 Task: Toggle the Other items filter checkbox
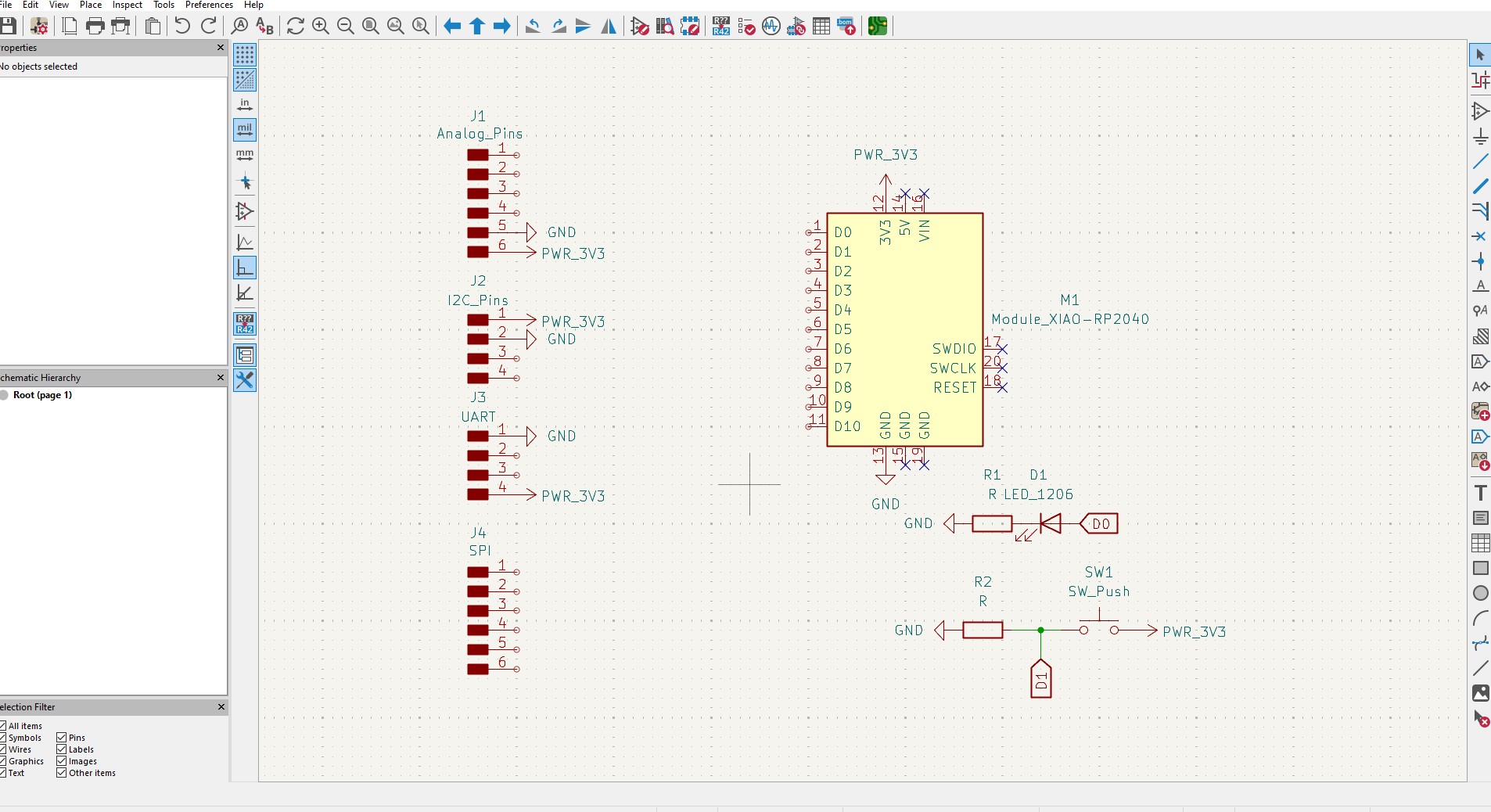[x=61, y=773]
